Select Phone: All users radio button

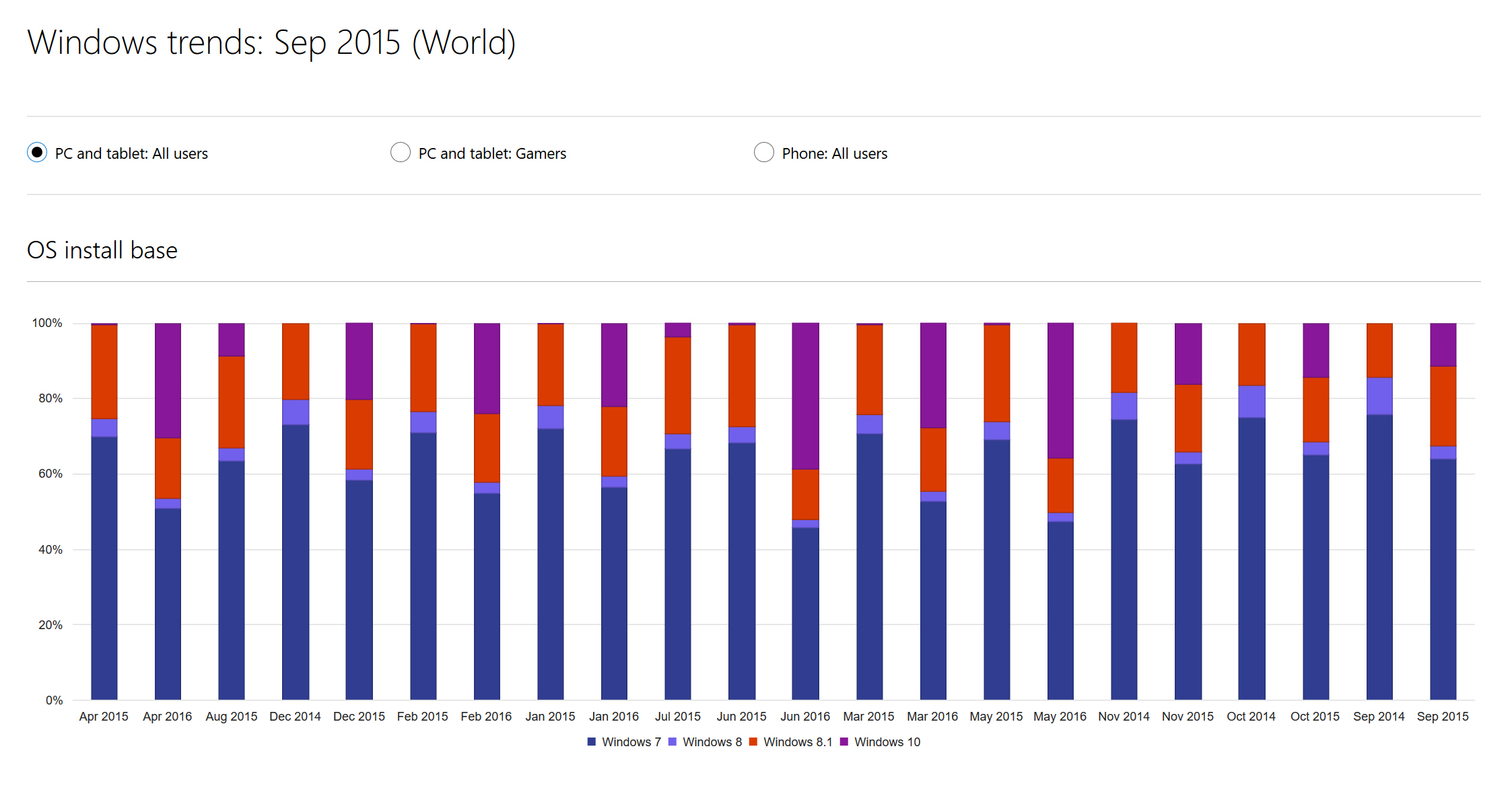tap(764, 153)
